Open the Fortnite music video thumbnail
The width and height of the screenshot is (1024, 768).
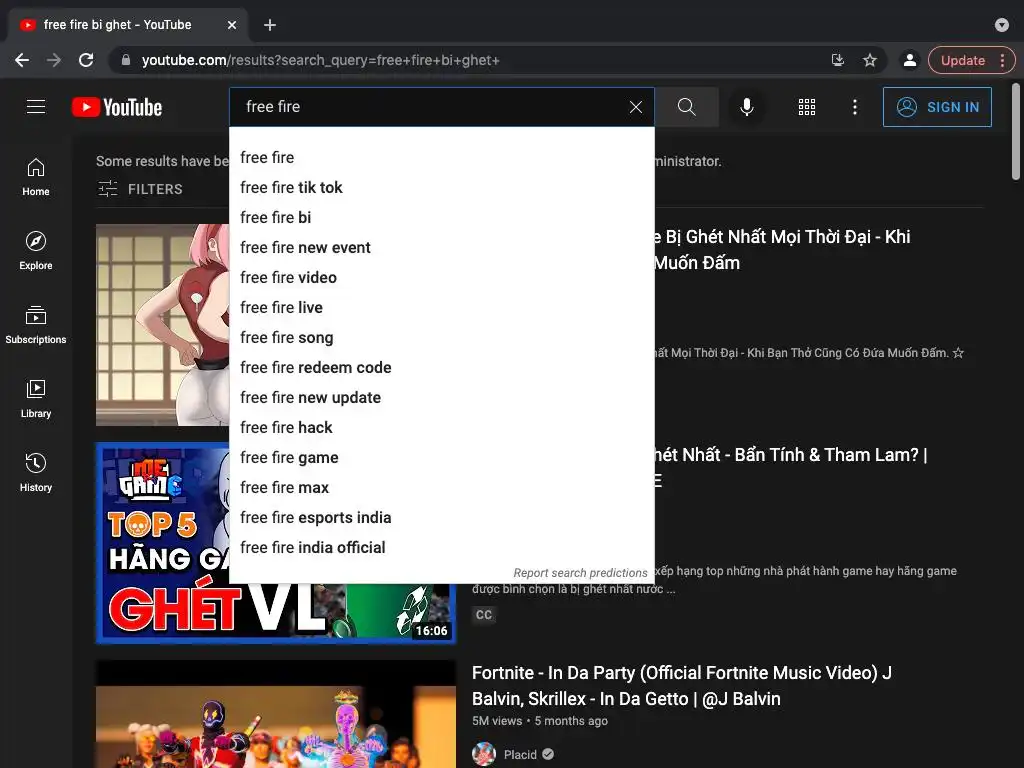click(x=276, y=714)
